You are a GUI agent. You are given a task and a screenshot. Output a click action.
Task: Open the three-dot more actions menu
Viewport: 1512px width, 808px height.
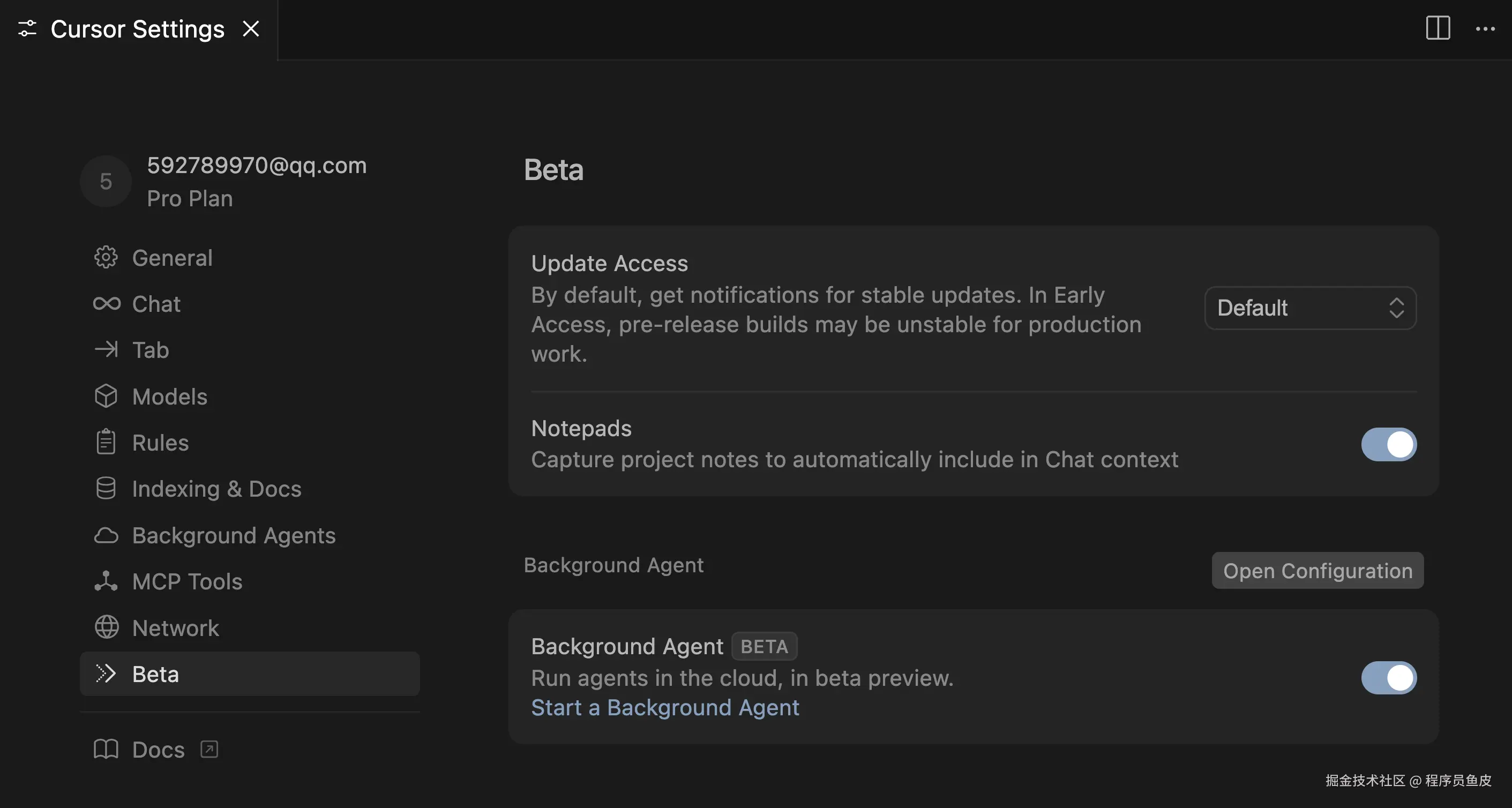tap(1485, 29)
